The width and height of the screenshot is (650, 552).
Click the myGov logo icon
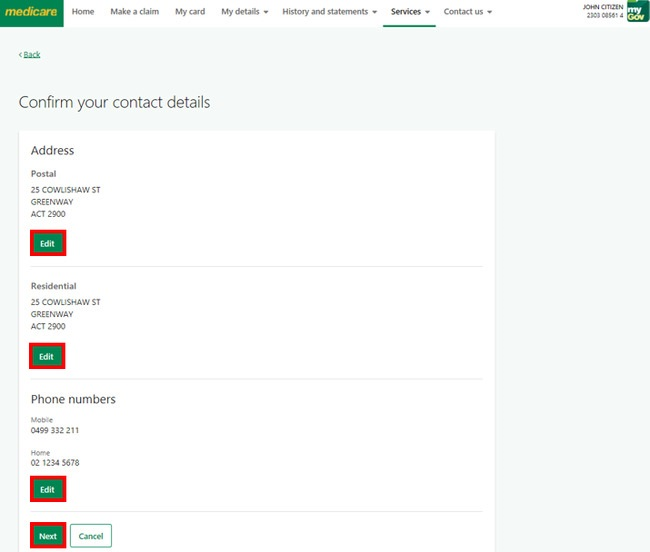[637, 12]
